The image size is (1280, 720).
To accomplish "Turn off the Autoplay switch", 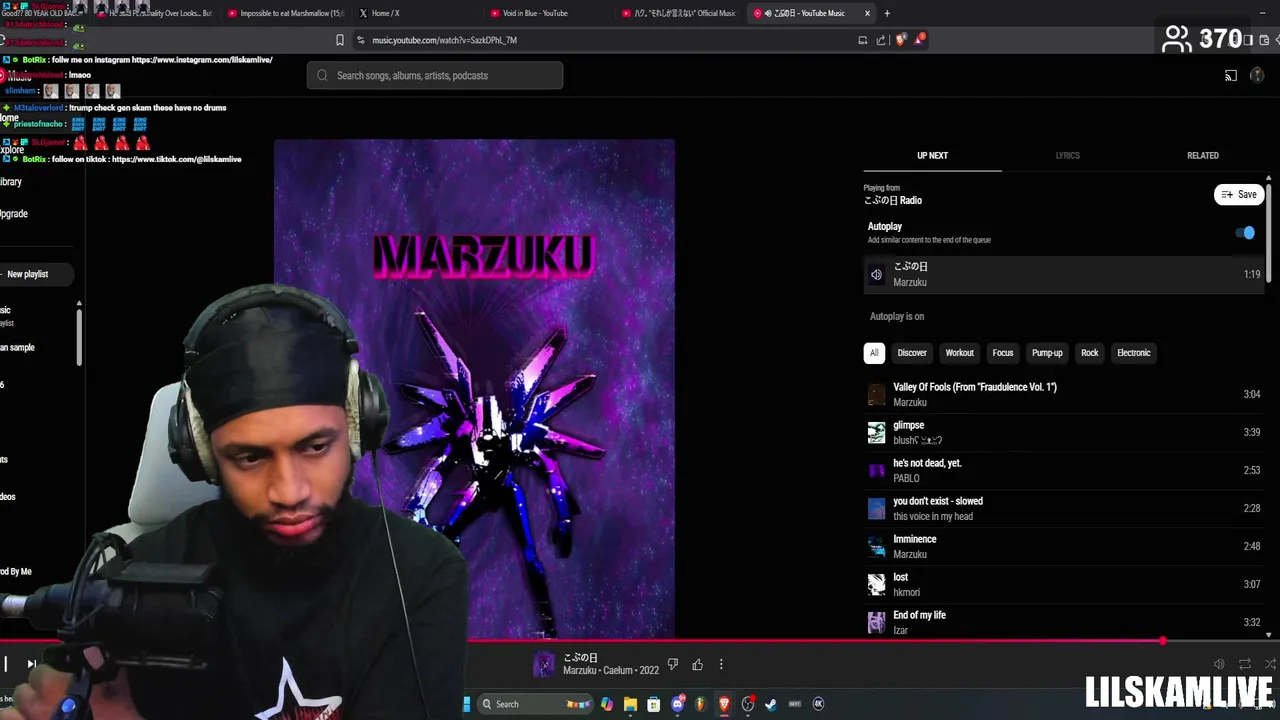I will pos(1245,233).
